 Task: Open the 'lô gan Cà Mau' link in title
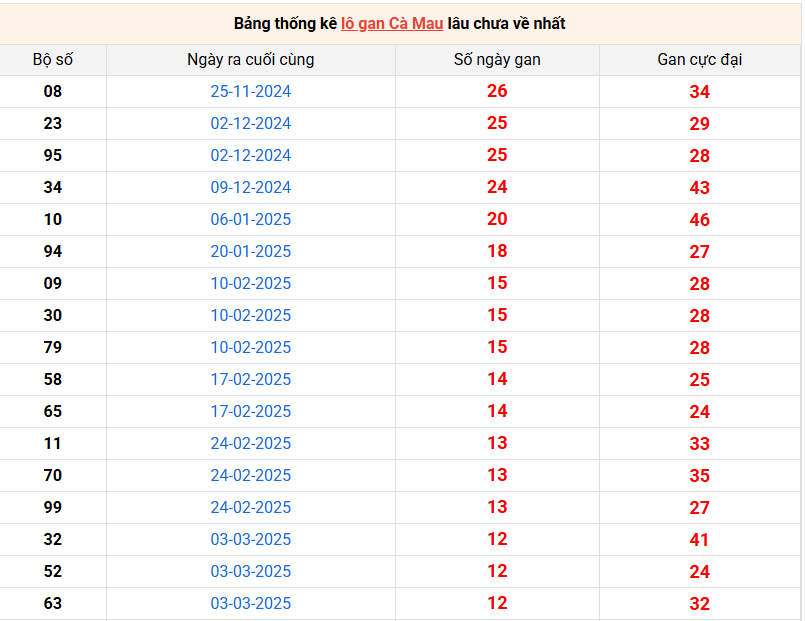point(392,23)
